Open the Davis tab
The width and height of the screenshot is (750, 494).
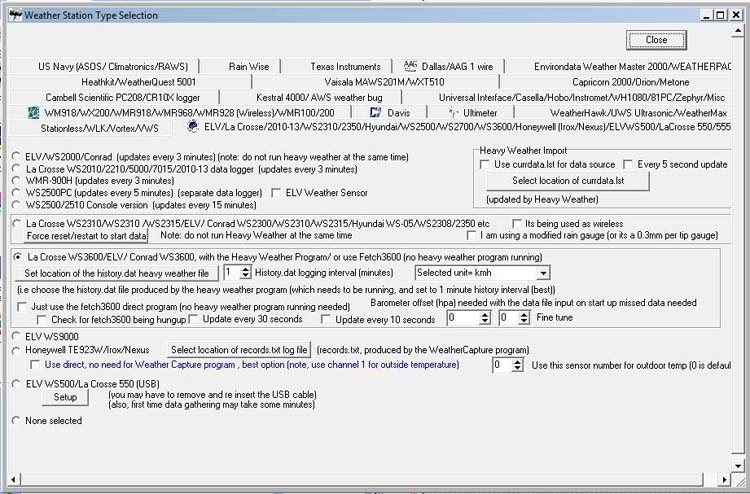pyautogui.click(x=390, y=113)
